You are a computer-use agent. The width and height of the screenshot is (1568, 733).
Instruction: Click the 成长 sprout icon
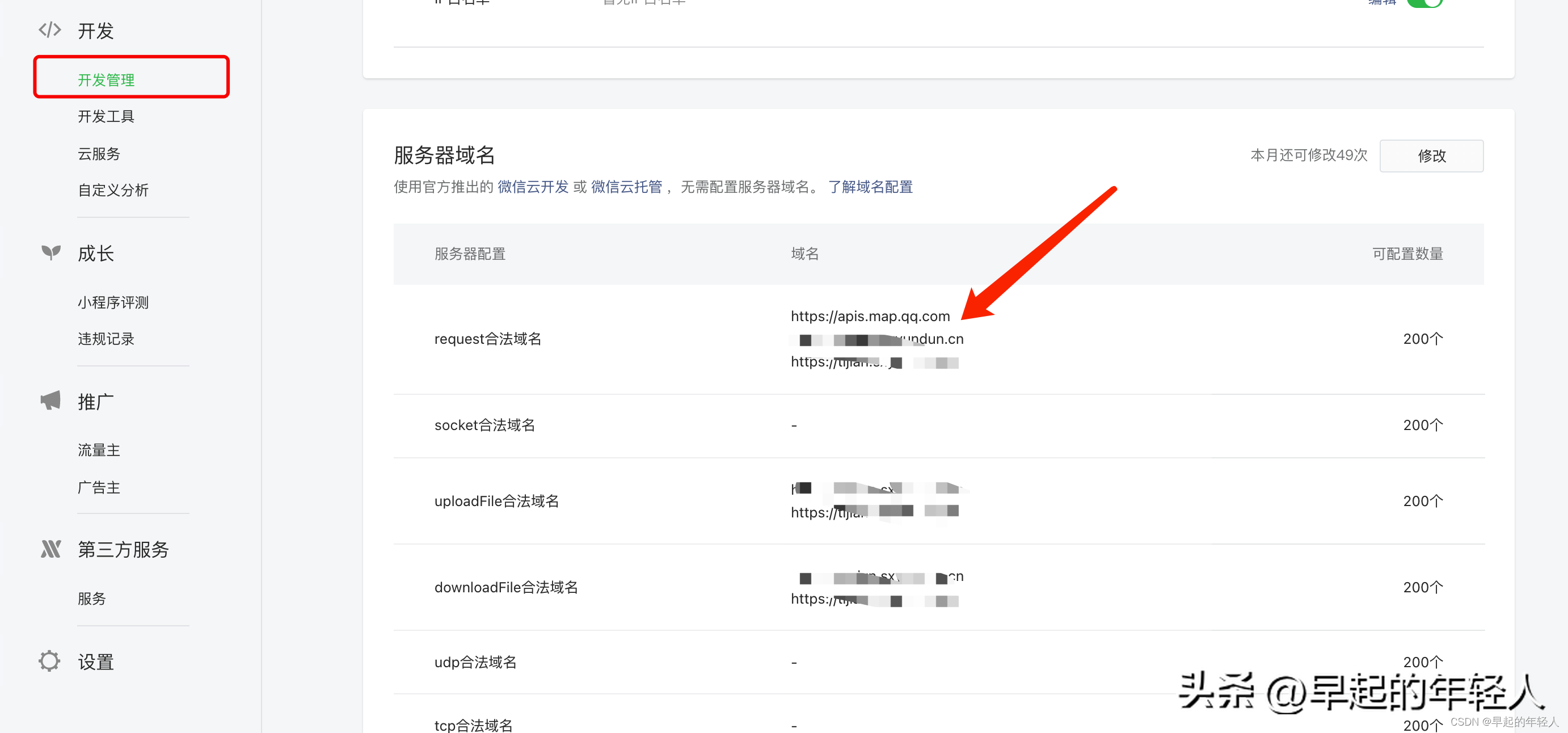pos(50,252)
